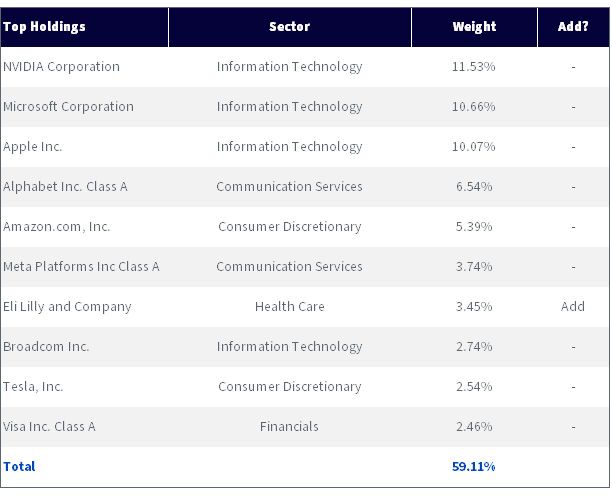The width and height of the screenshot is (612, 496).
Task: Click the Tesla, Inc. row name
Action: click(x=33, y=387)
